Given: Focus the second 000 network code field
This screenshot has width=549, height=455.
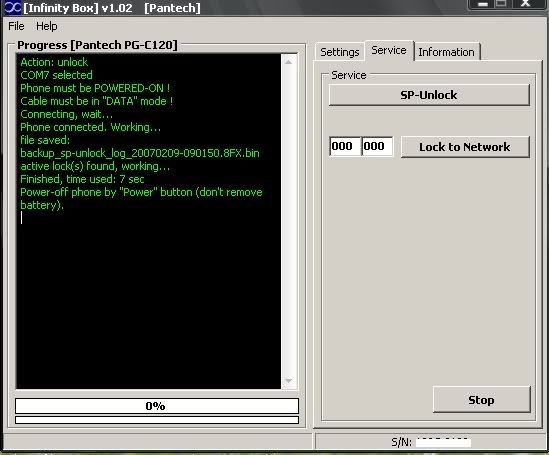Looking at the screenshot, I should [377, 146].
